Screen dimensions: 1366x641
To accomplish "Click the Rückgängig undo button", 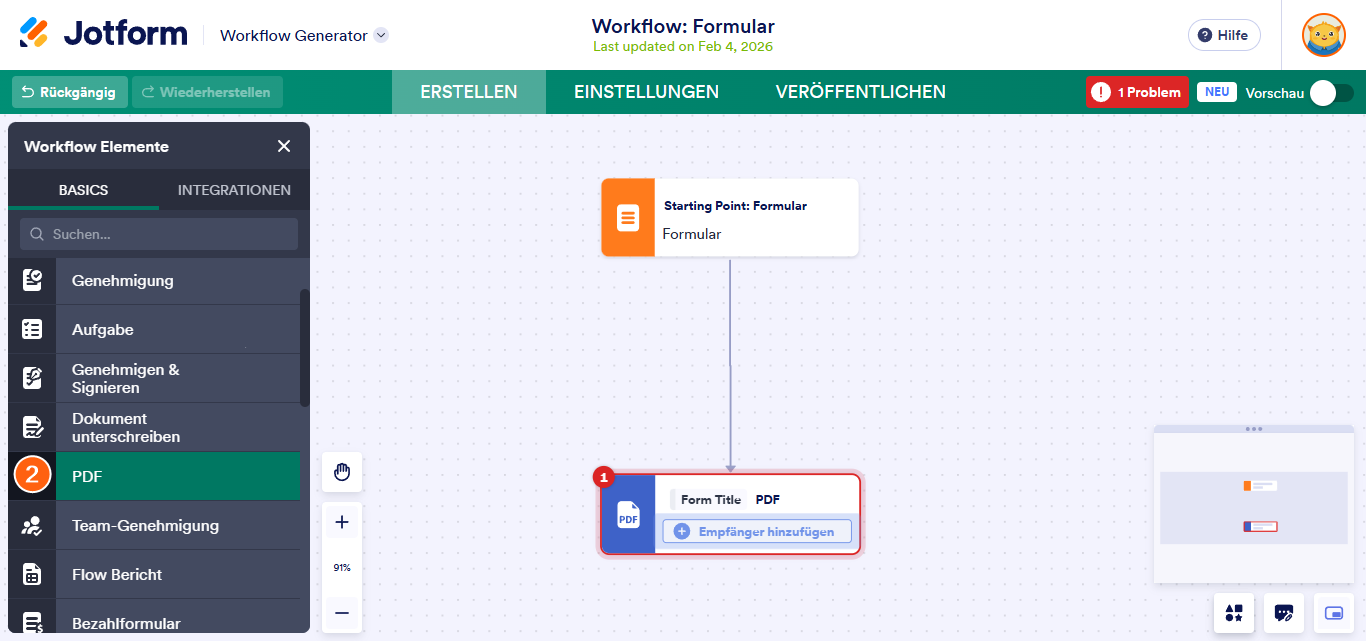I will point(68,91).
